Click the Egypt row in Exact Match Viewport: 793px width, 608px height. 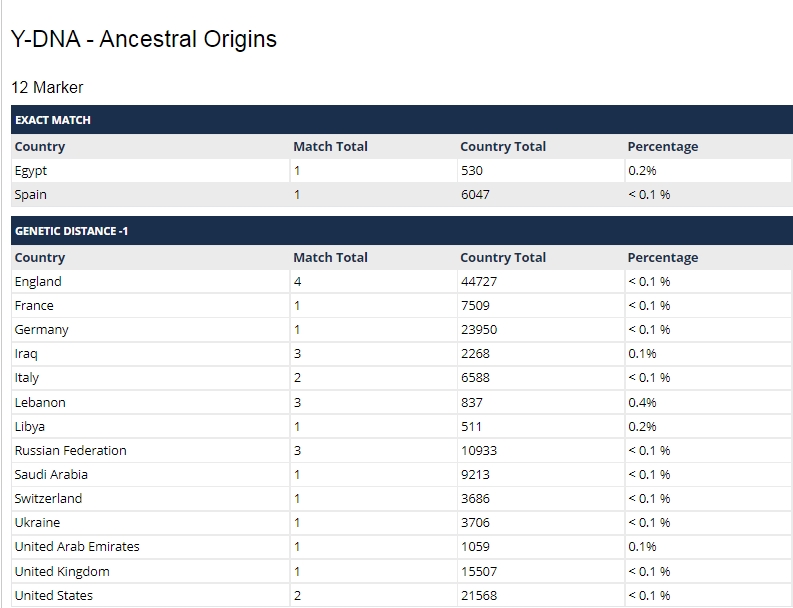click(x=402, y=170)
